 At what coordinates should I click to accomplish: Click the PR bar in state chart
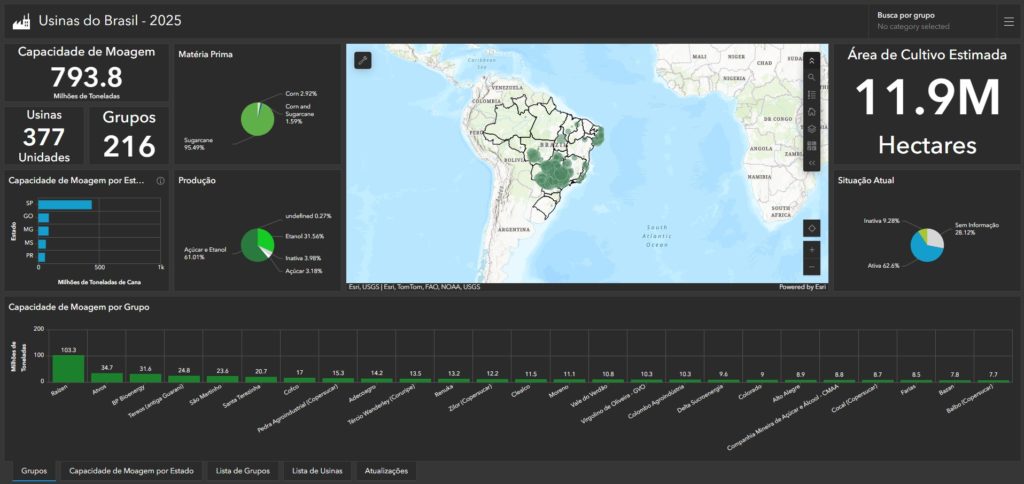pos(41,257)
